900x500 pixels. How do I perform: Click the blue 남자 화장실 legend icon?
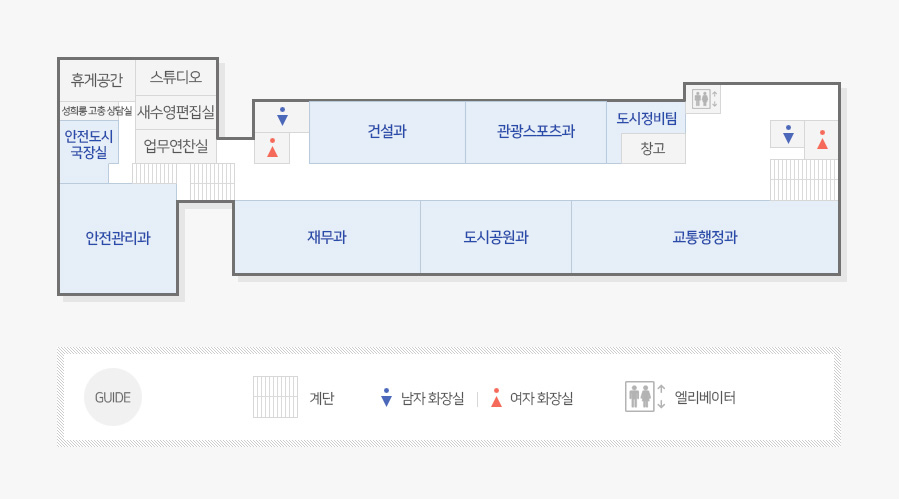click(x=386, y=397)
